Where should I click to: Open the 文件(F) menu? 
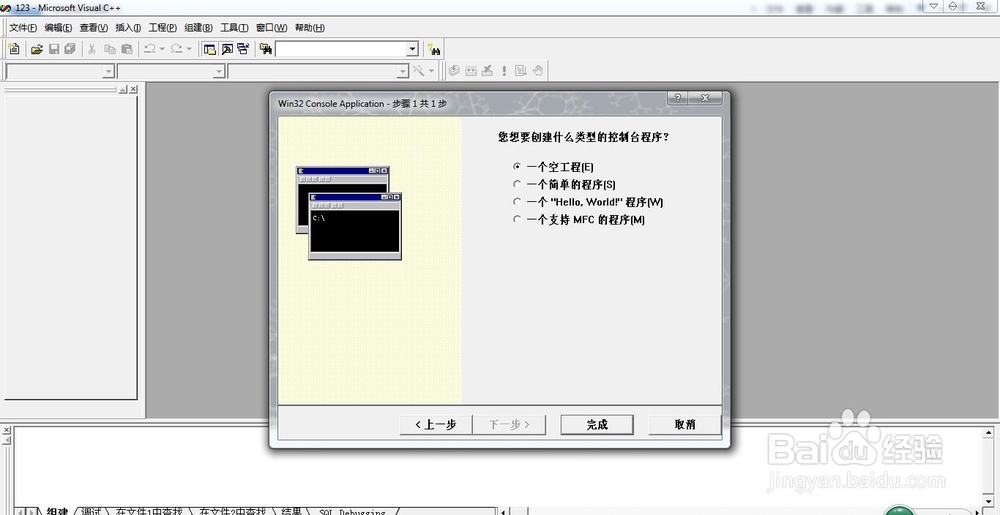[23, 27]
